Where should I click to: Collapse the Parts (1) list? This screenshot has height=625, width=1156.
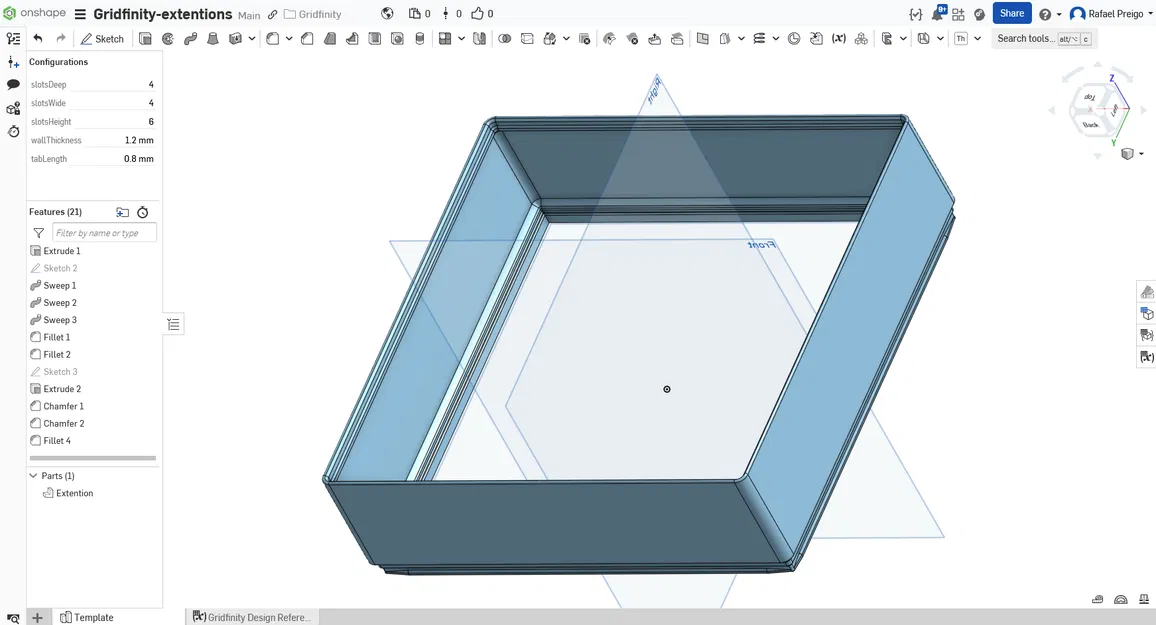[33, 476]
